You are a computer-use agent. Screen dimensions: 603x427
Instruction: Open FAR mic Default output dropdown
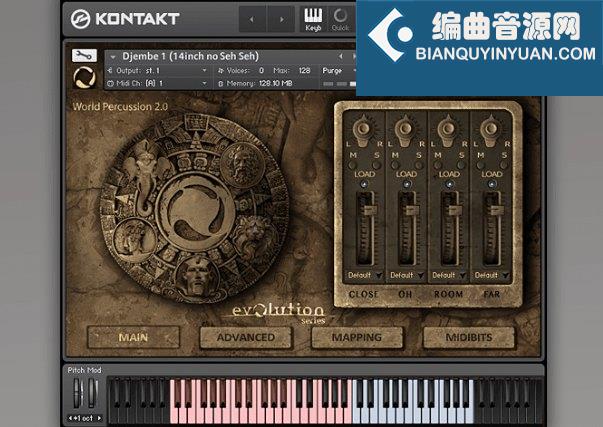click(491, 275)
